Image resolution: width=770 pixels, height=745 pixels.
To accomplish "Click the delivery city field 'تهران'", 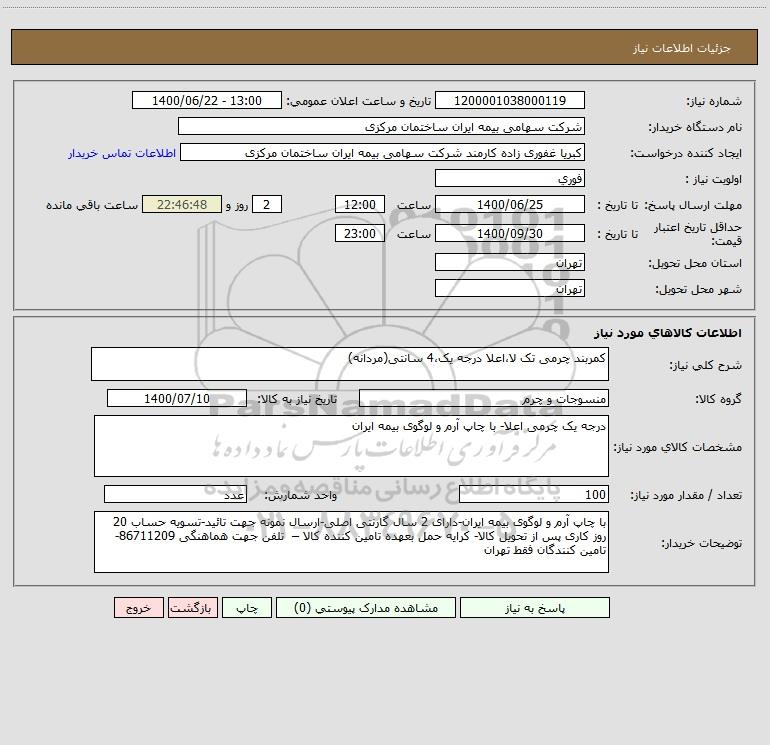I will tap(510, 288).
